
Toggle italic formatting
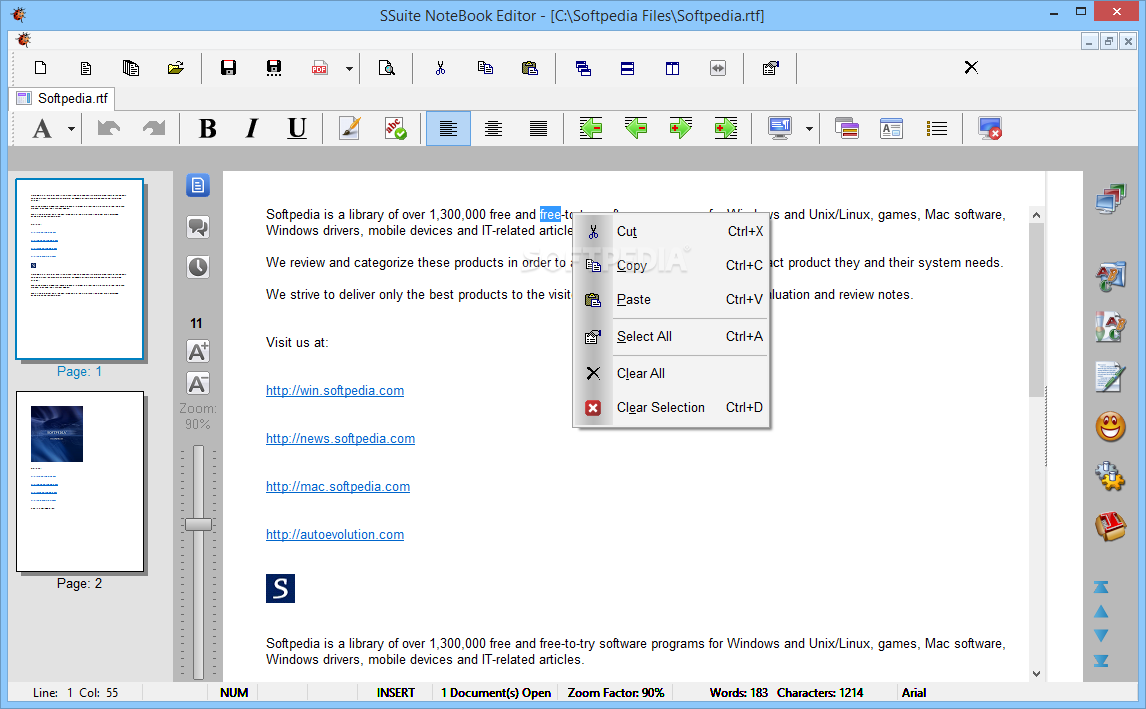coord(252,129)
